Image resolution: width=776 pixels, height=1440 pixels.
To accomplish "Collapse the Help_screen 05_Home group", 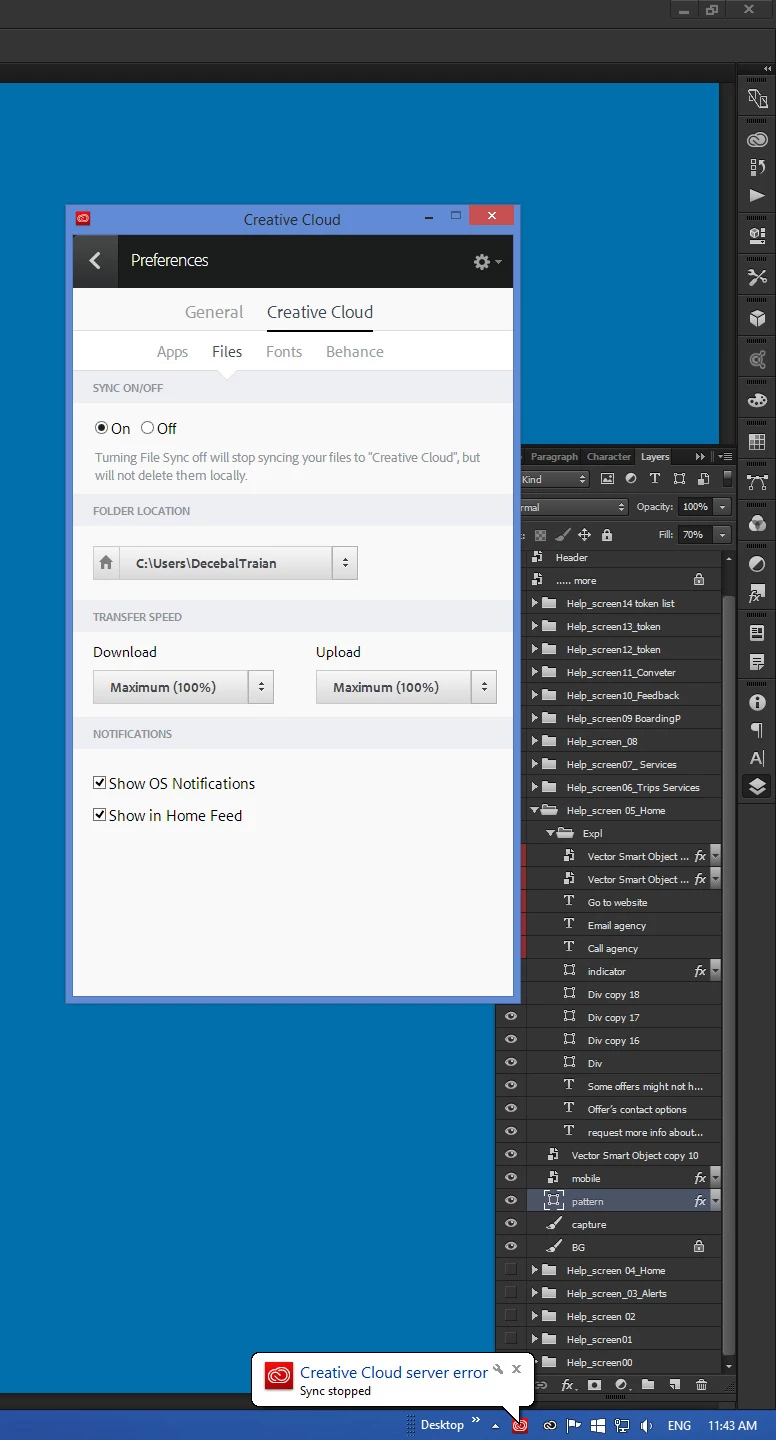I will pyautogui.click(x=535, y=810).
